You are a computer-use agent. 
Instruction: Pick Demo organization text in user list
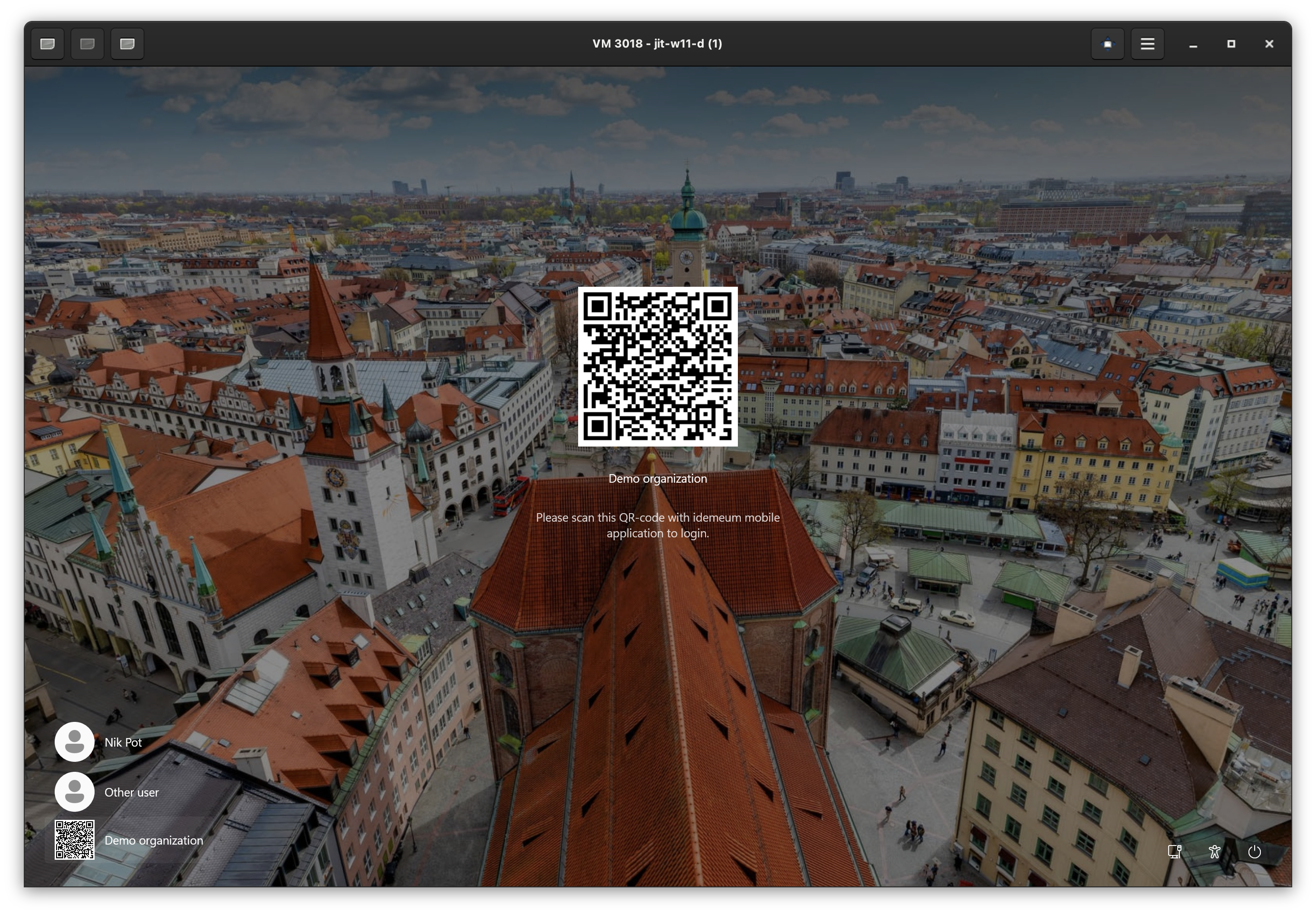point(154,840)
